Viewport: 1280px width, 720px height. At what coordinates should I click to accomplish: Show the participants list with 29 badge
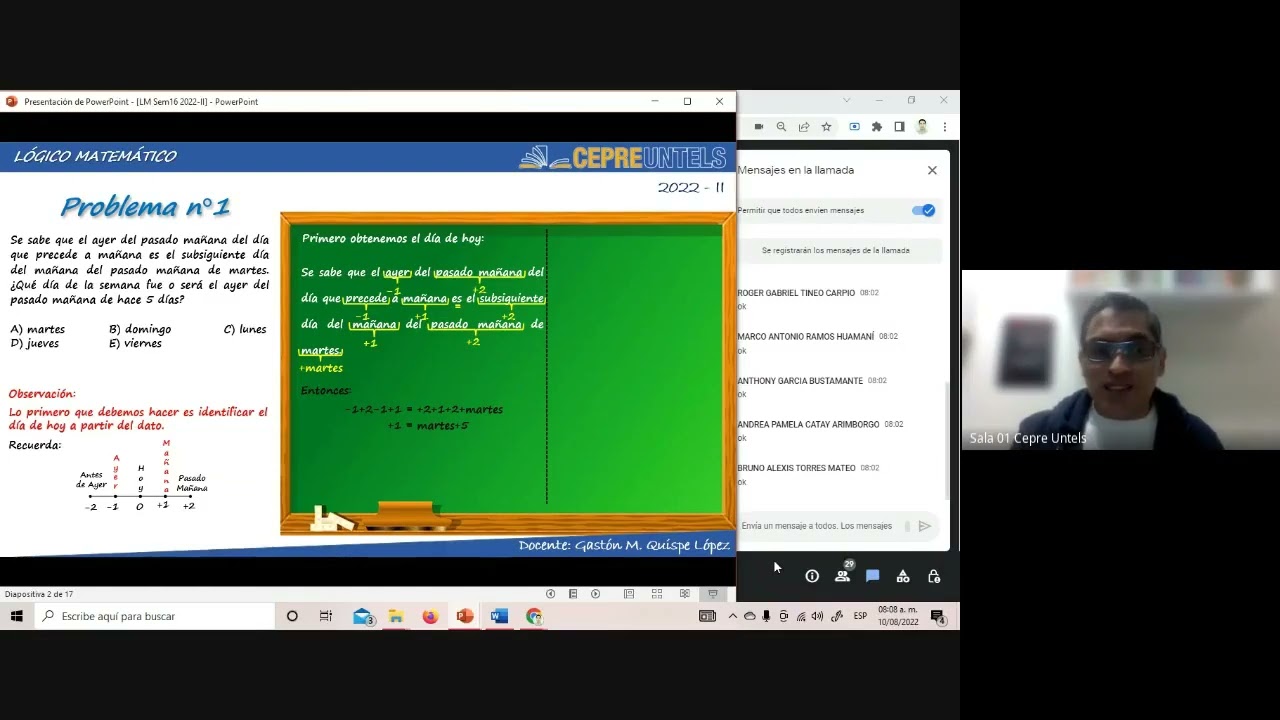pos(843,574)
